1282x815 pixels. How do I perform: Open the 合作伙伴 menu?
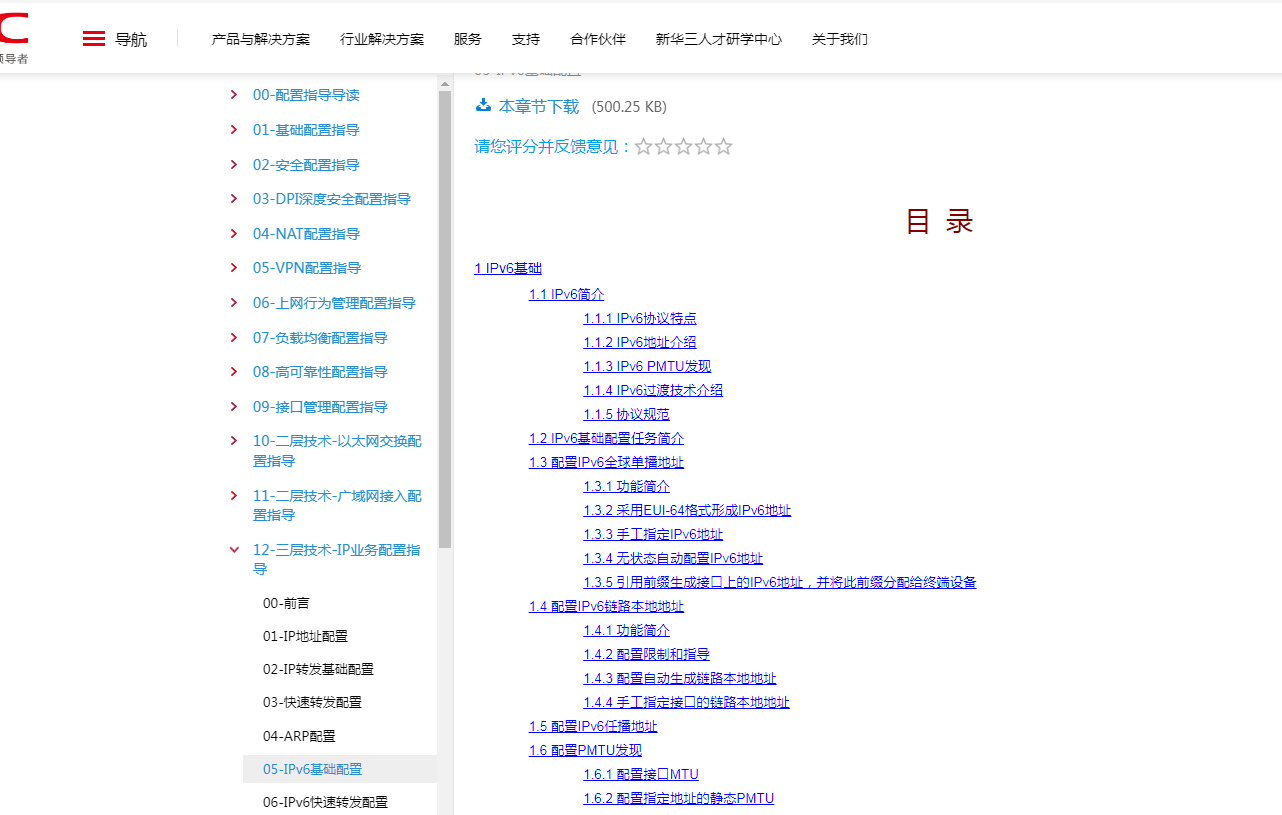(598, 39)
